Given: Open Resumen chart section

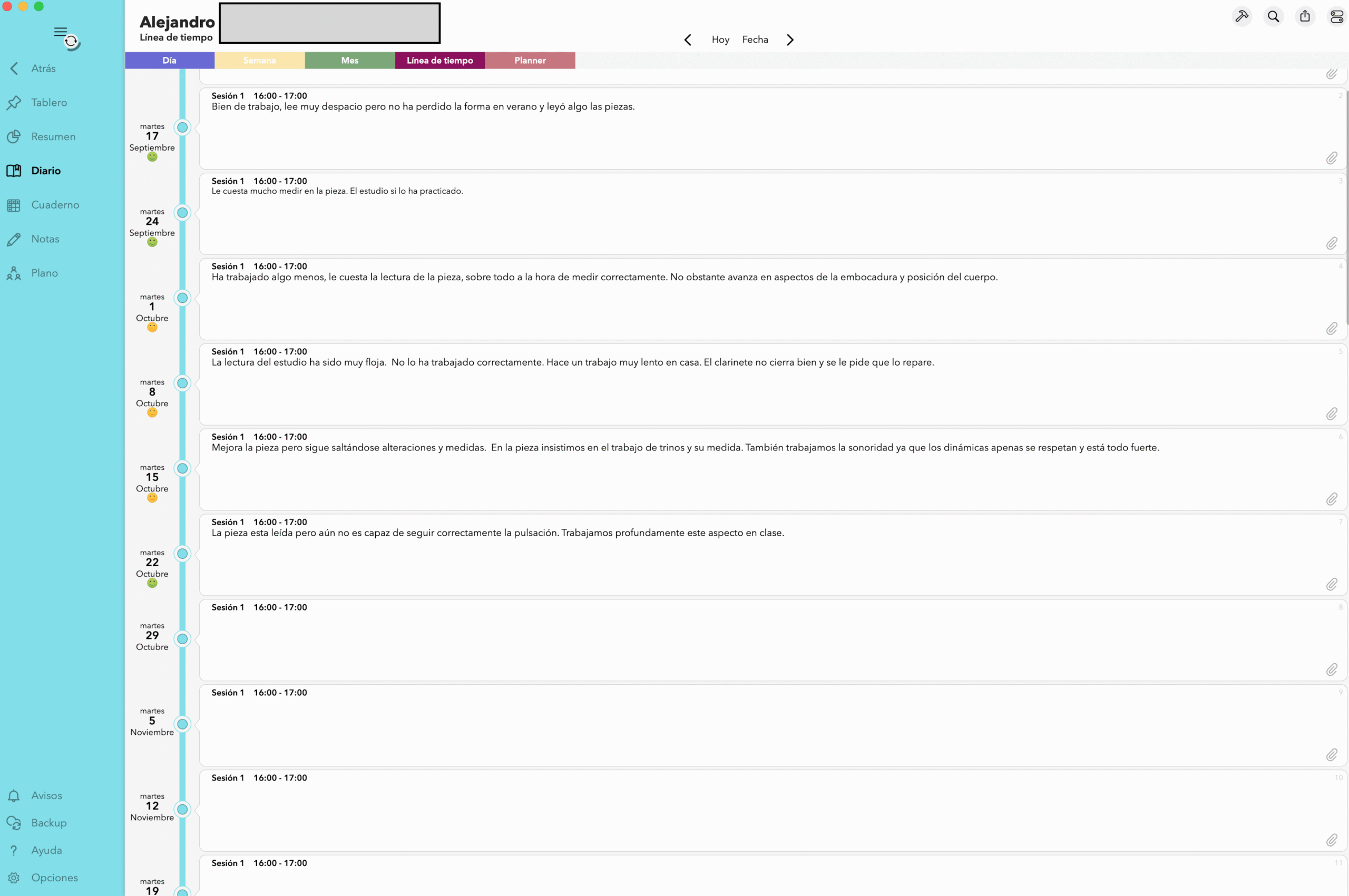Looking at the screenshot, I should 53,136.
